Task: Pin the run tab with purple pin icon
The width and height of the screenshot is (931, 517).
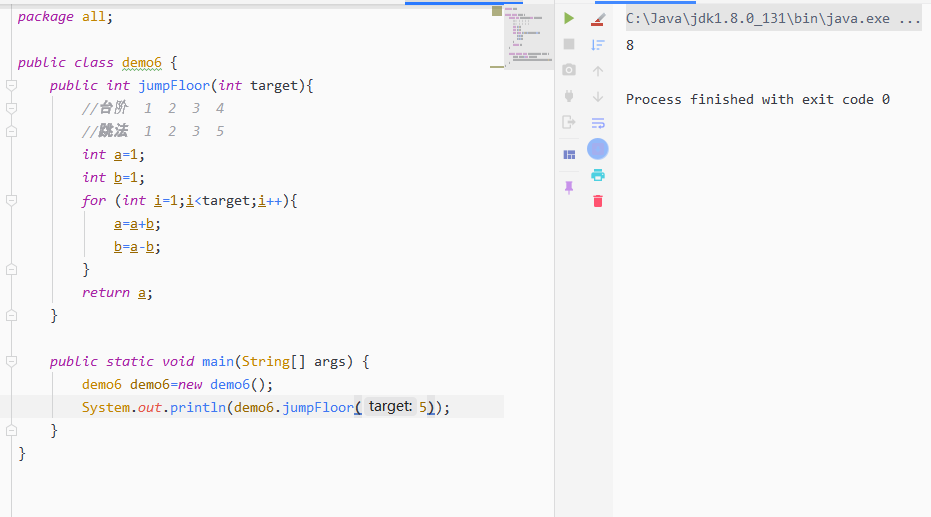Action: click(x=569, y=188)
